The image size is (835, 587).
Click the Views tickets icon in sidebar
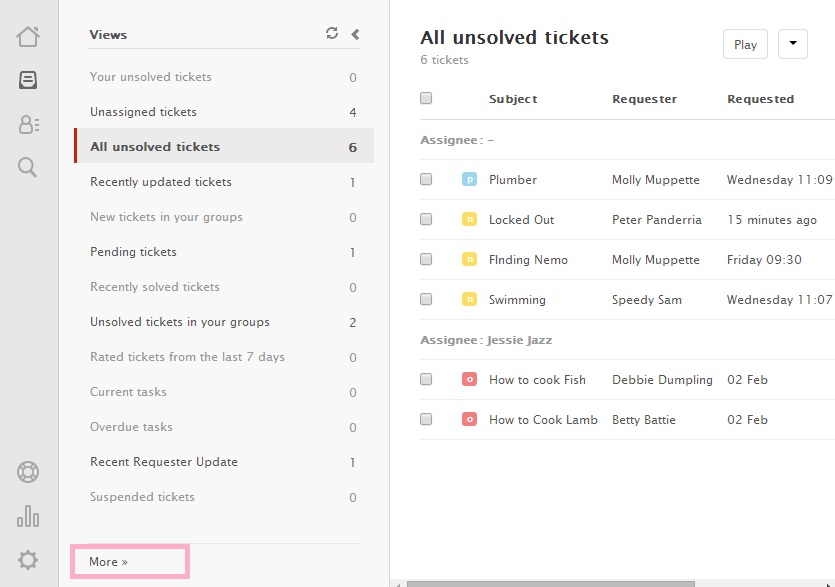coord(28,80)
